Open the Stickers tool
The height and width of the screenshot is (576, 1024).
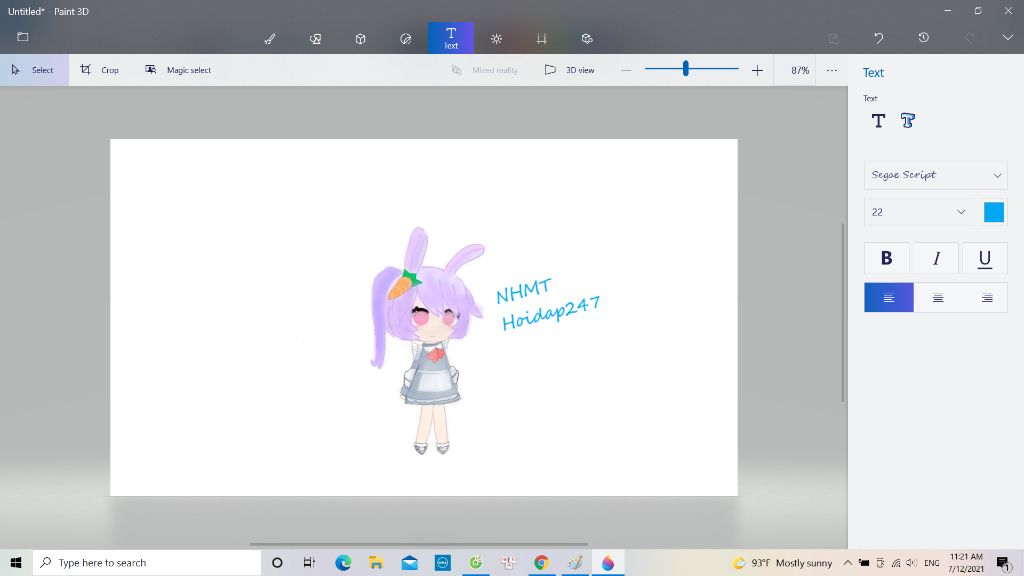pos(406,39)
